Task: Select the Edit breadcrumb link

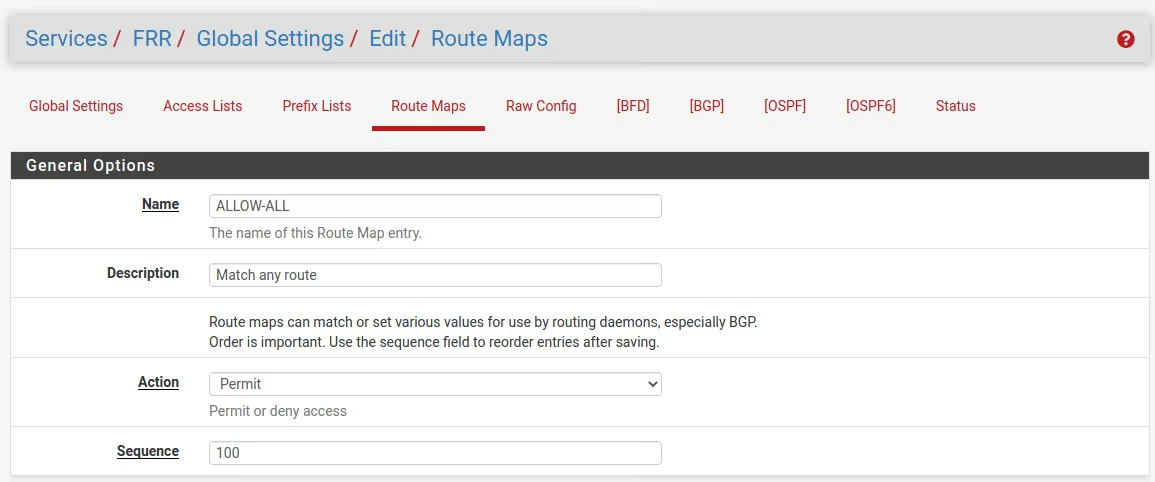Action: pos(387,39)
